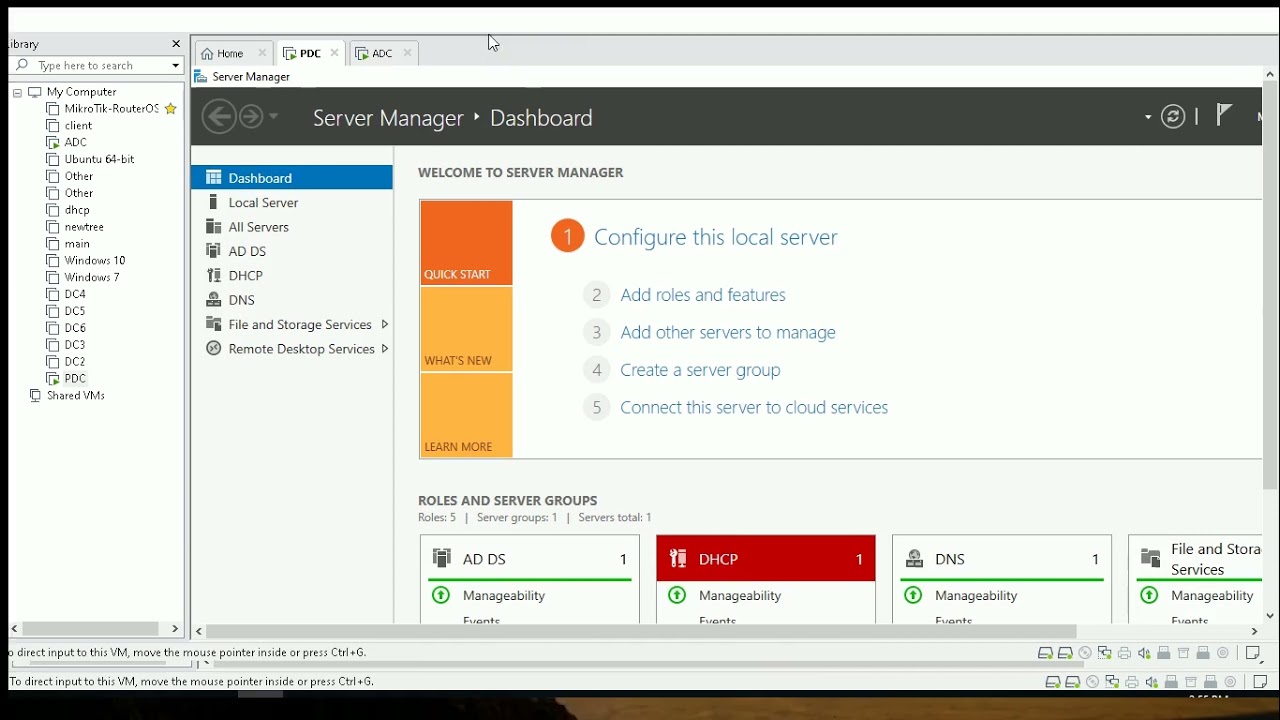Image resolution: width=1280 pixels, height=720 pixels.
Task: Select the MikroTik-RouterOS VM in the library
Action: click(111, 109)
